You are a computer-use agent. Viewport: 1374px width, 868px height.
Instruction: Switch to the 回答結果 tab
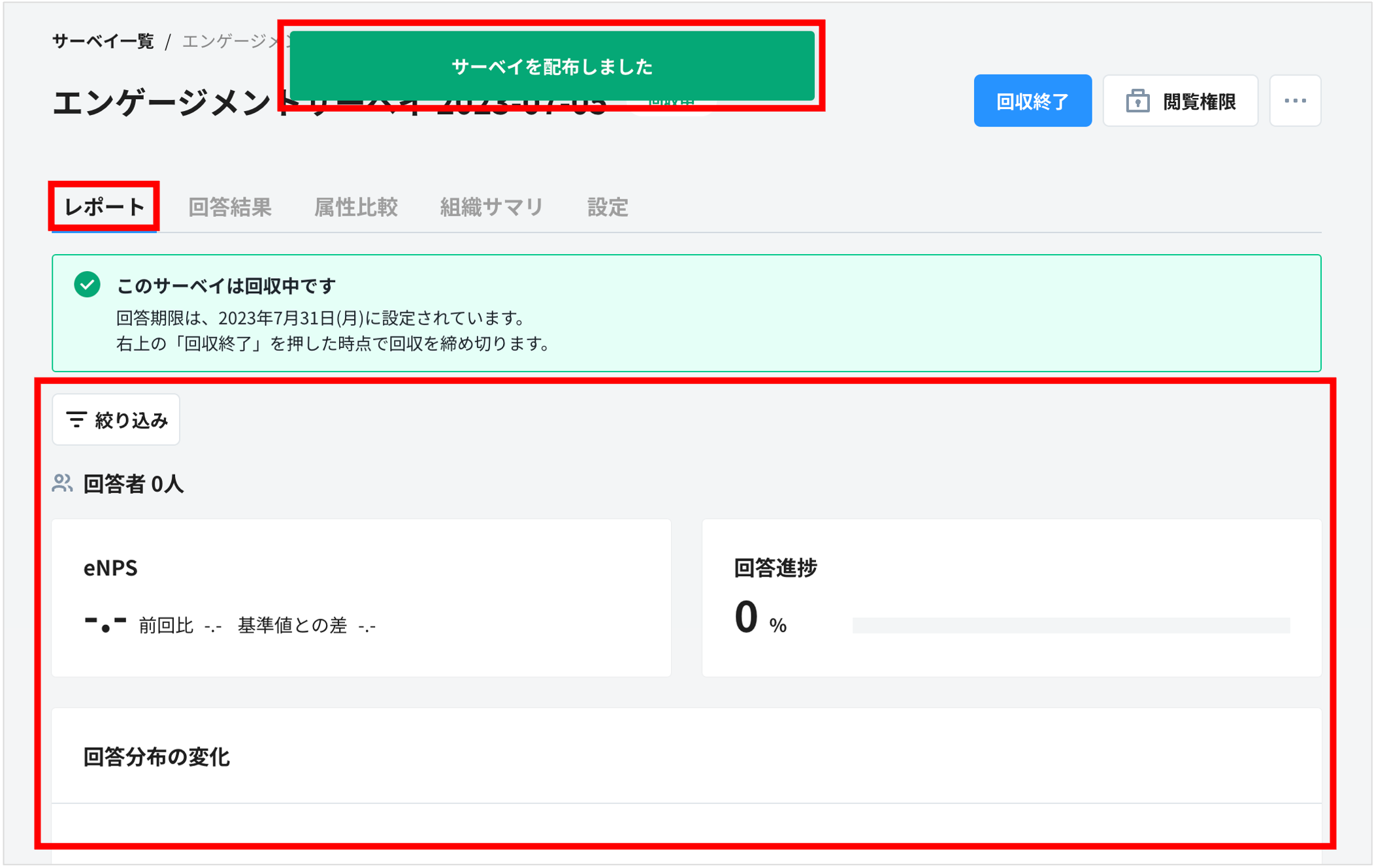230,206
